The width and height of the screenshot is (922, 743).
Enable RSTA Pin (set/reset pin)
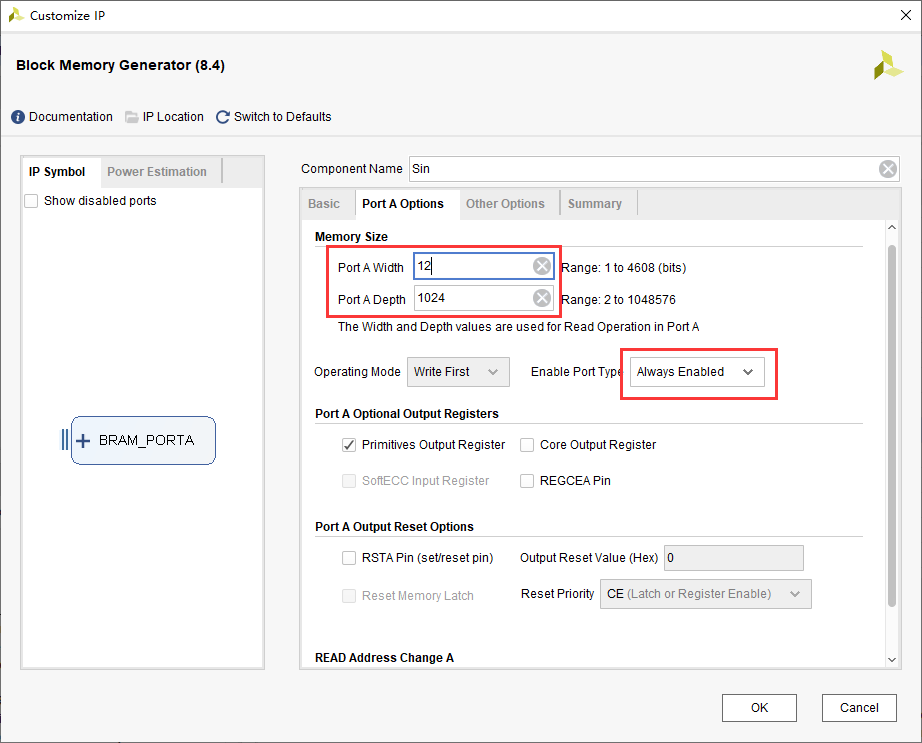tap(349, 558)
